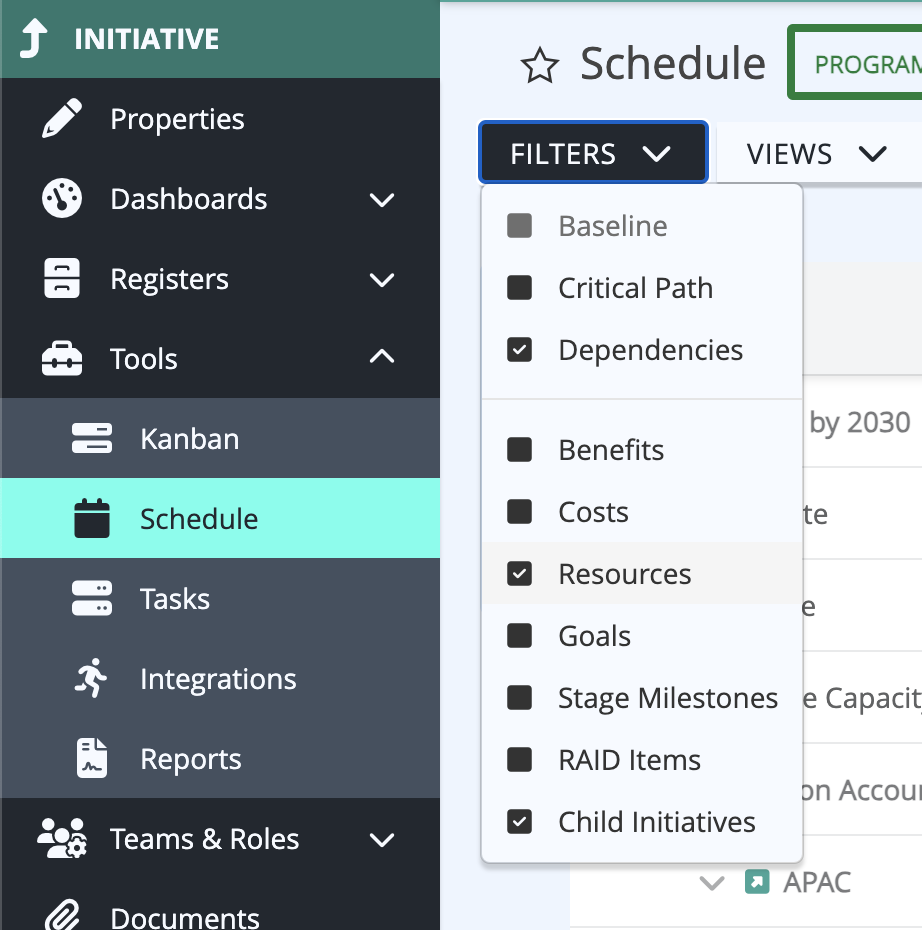Enable the Critical Path checkbox
This screenshot has height=930, width=922.
[x=519, y=288]
